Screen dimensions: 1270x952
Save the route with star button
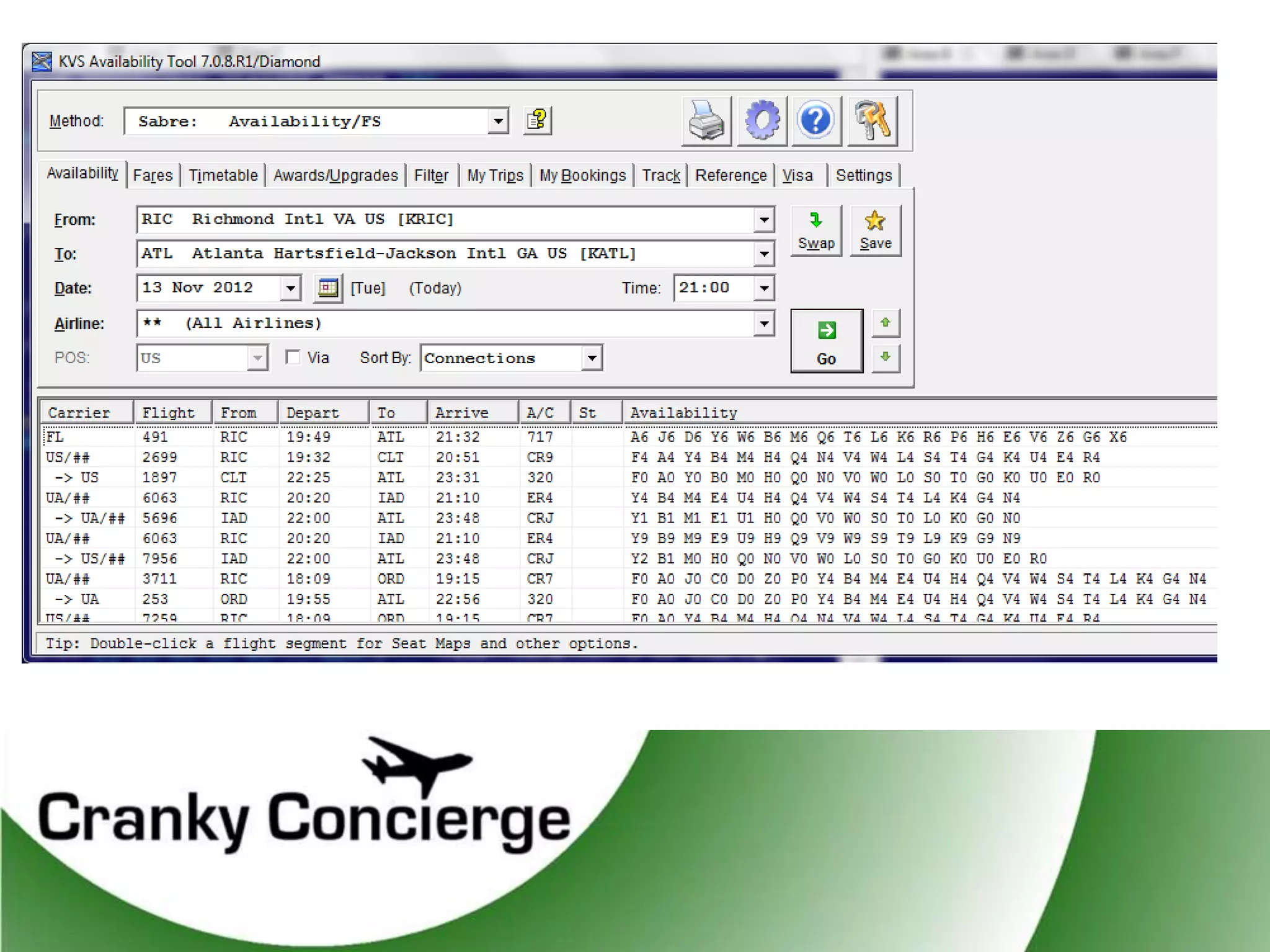coord(875,231)
